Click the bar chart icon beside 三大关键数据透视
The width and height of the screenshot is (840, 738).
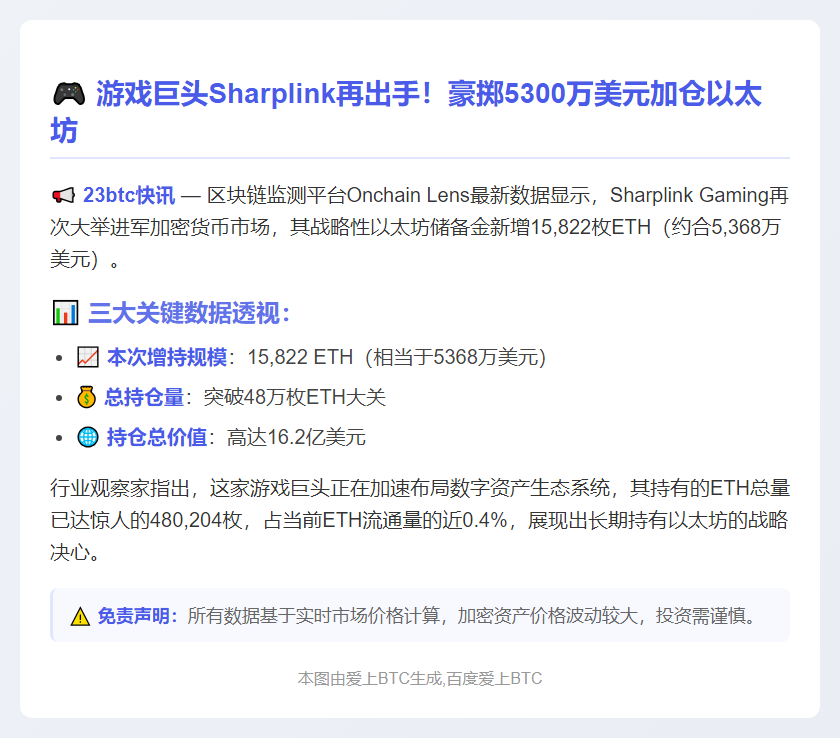(x=63, y=312)
